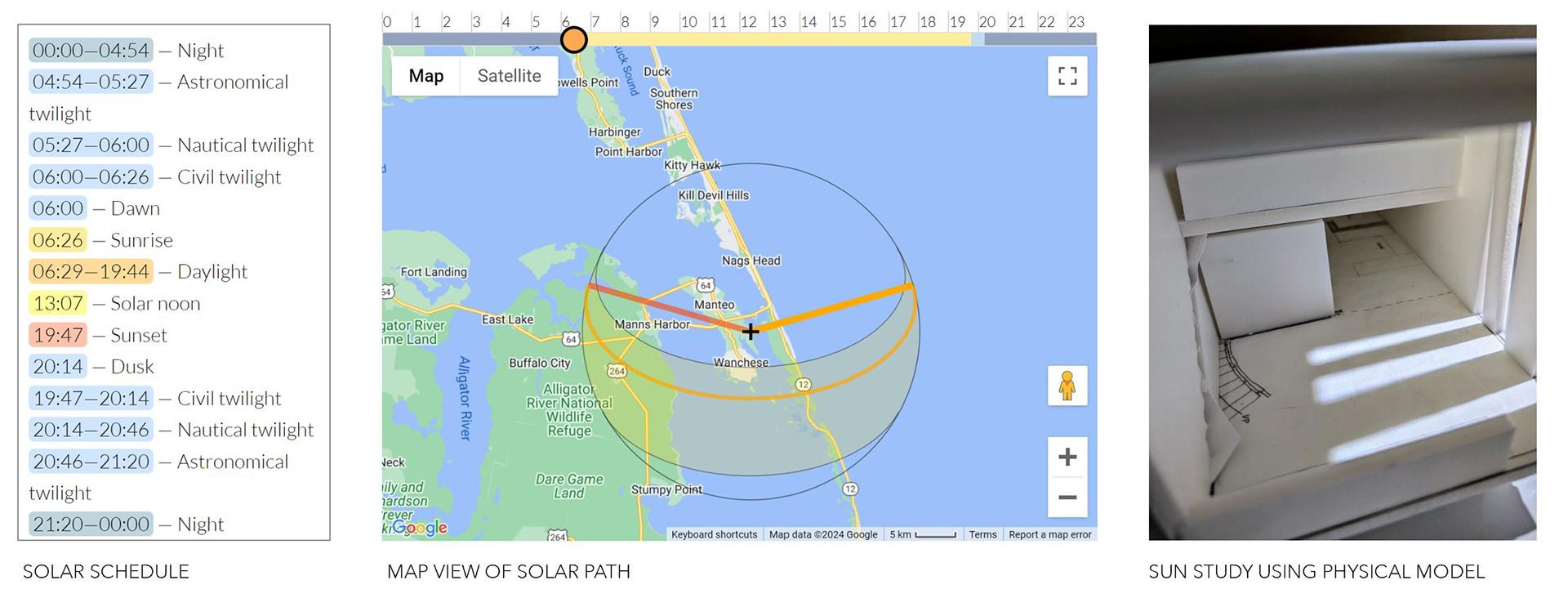Click the 06:00 Dawn badge

[58, 208]
